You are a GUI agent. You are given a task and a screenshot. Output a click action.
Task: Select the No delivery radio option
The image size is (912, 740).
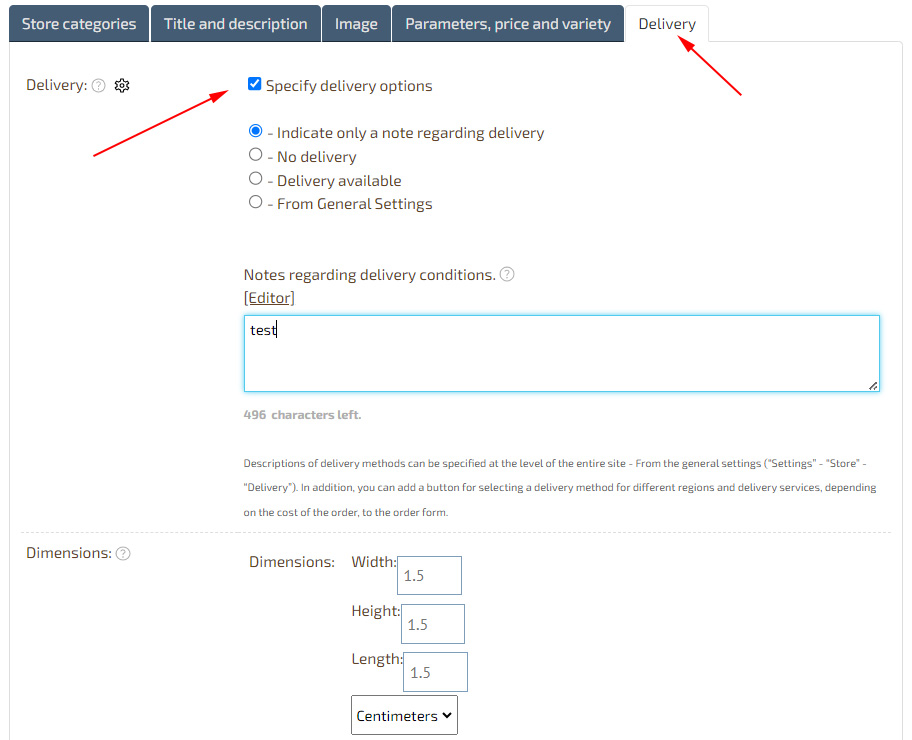(256, 156)
